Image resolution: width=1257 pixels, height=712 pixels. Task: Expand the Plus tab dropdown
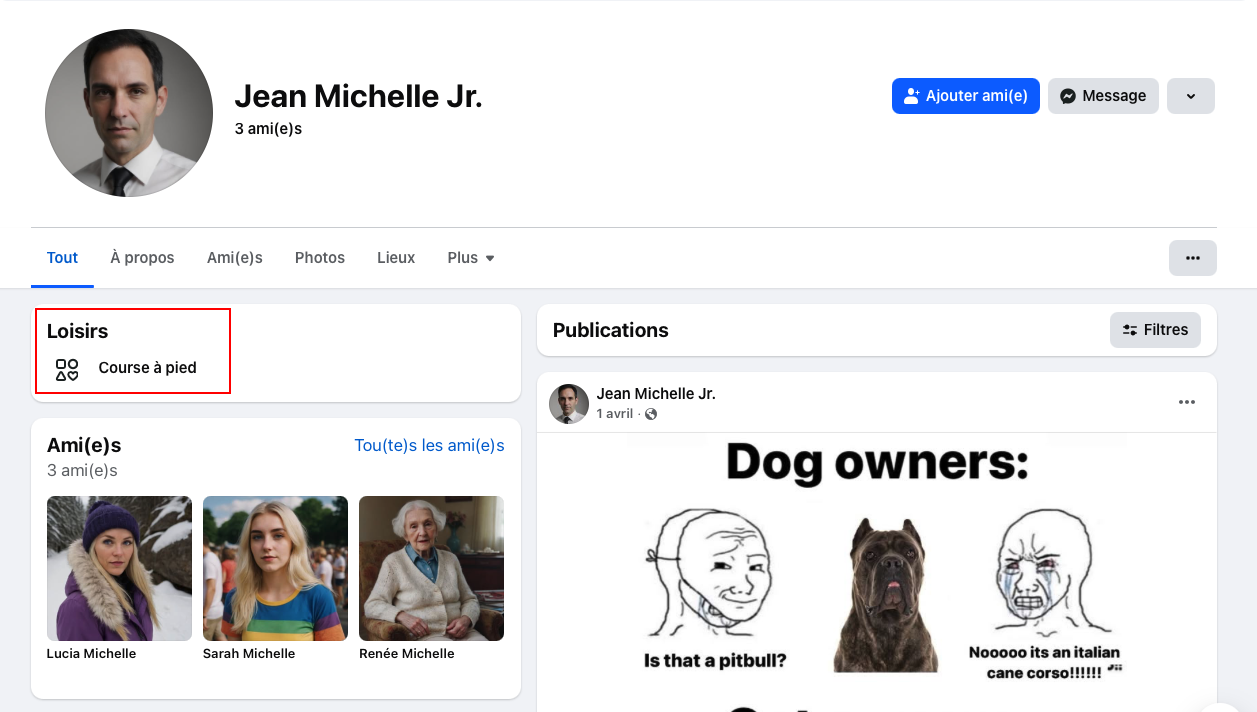pos(471,258)
